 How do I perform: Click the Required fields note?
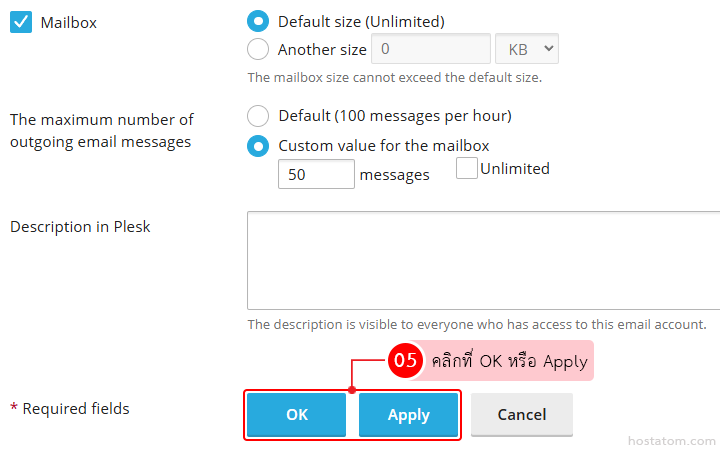click(x=70, y=408)
